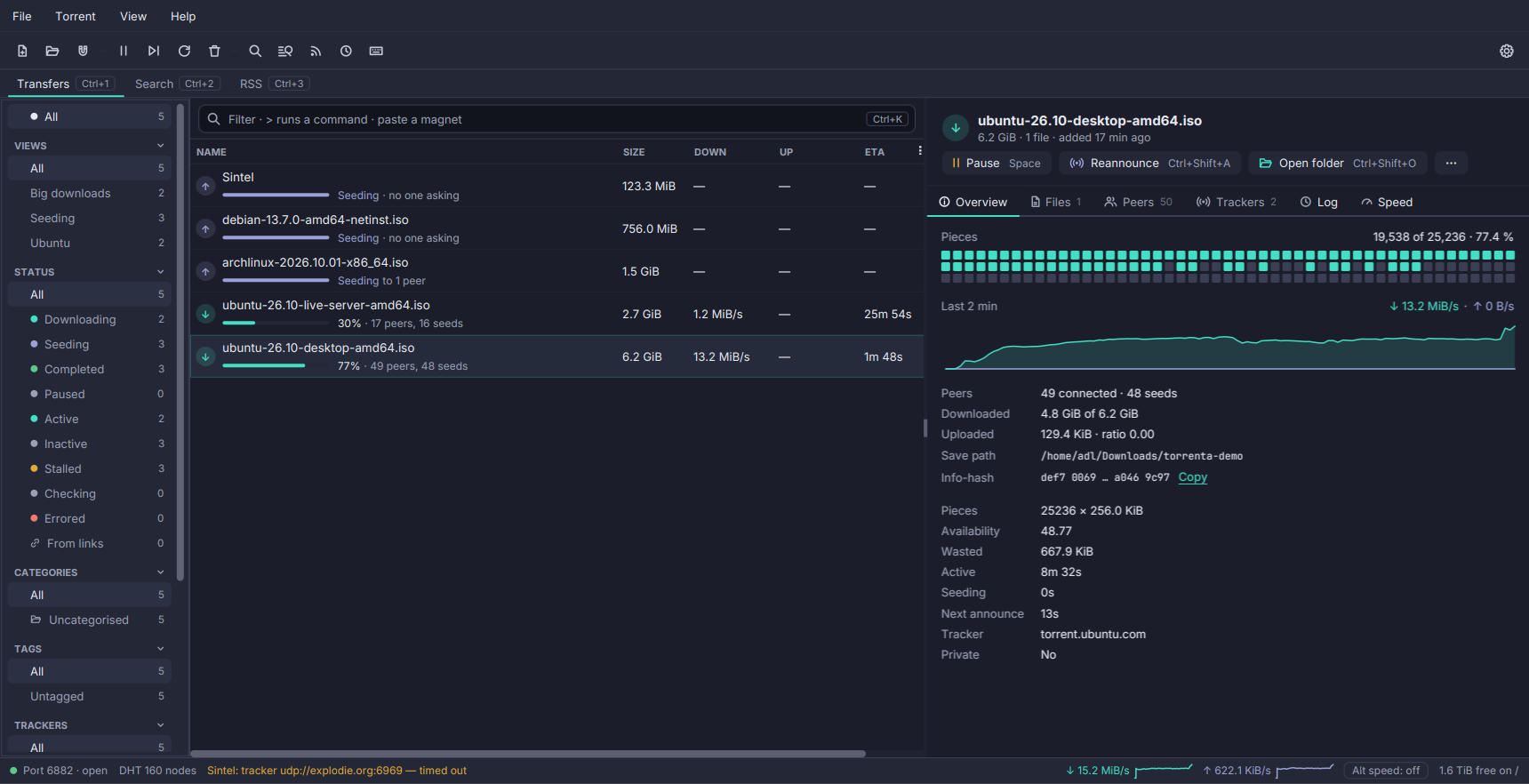Viewport: 1529px width, 784px height.
Task: Click the Reannounce button
Action: pos(1150,163)
